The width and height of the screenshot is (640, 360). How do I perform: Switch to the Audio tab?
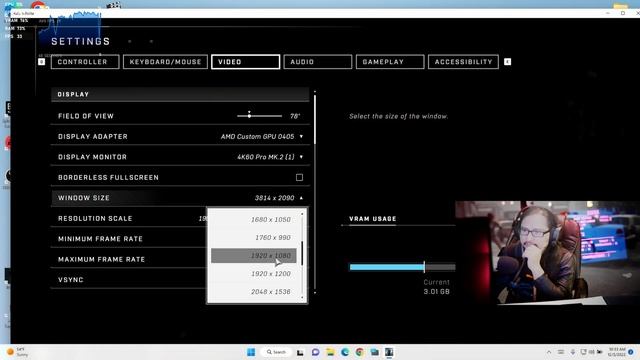[318, 62]
